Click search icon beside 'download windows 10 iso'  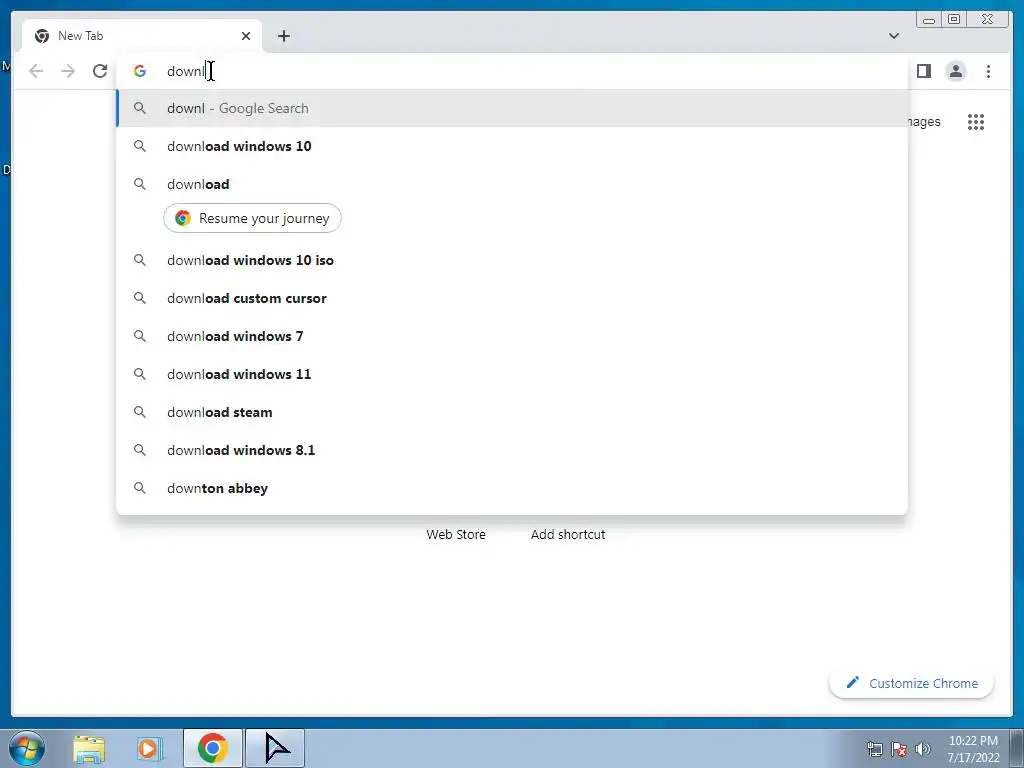pos(140,260)
